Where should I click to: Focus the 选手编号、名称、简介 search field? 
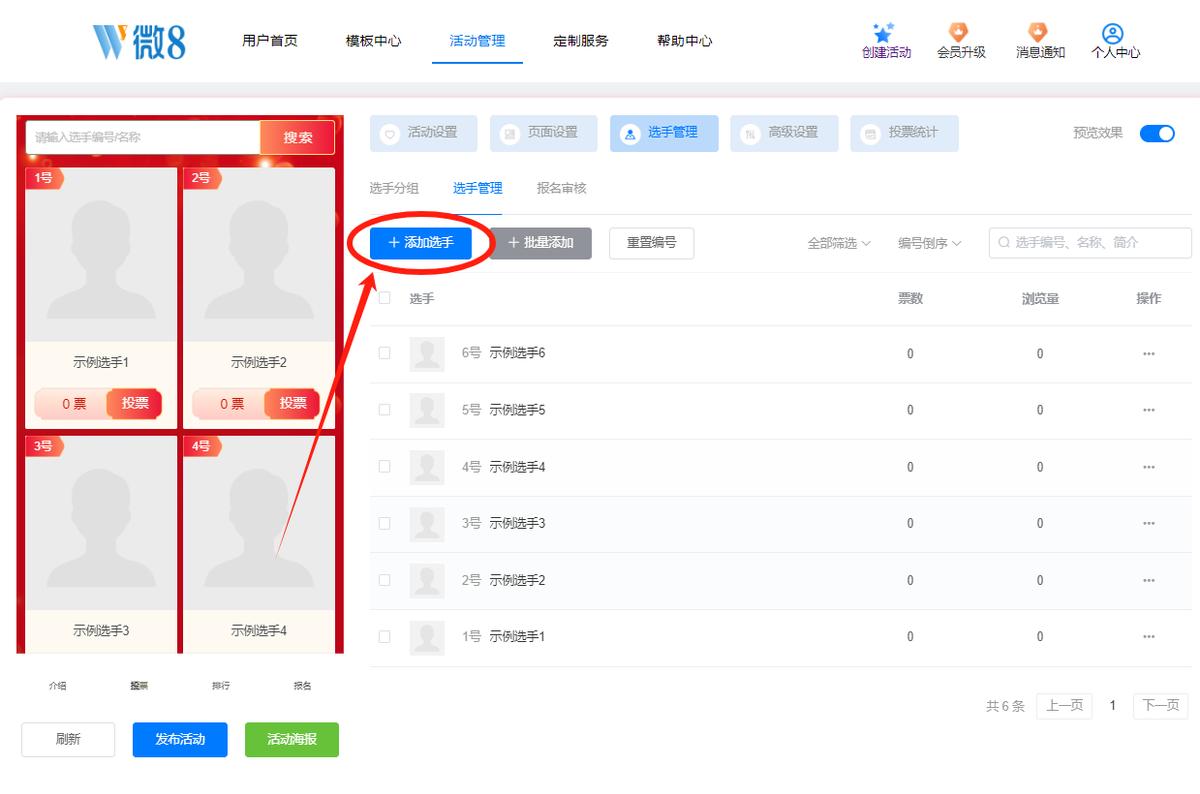tap(1090, 243)
